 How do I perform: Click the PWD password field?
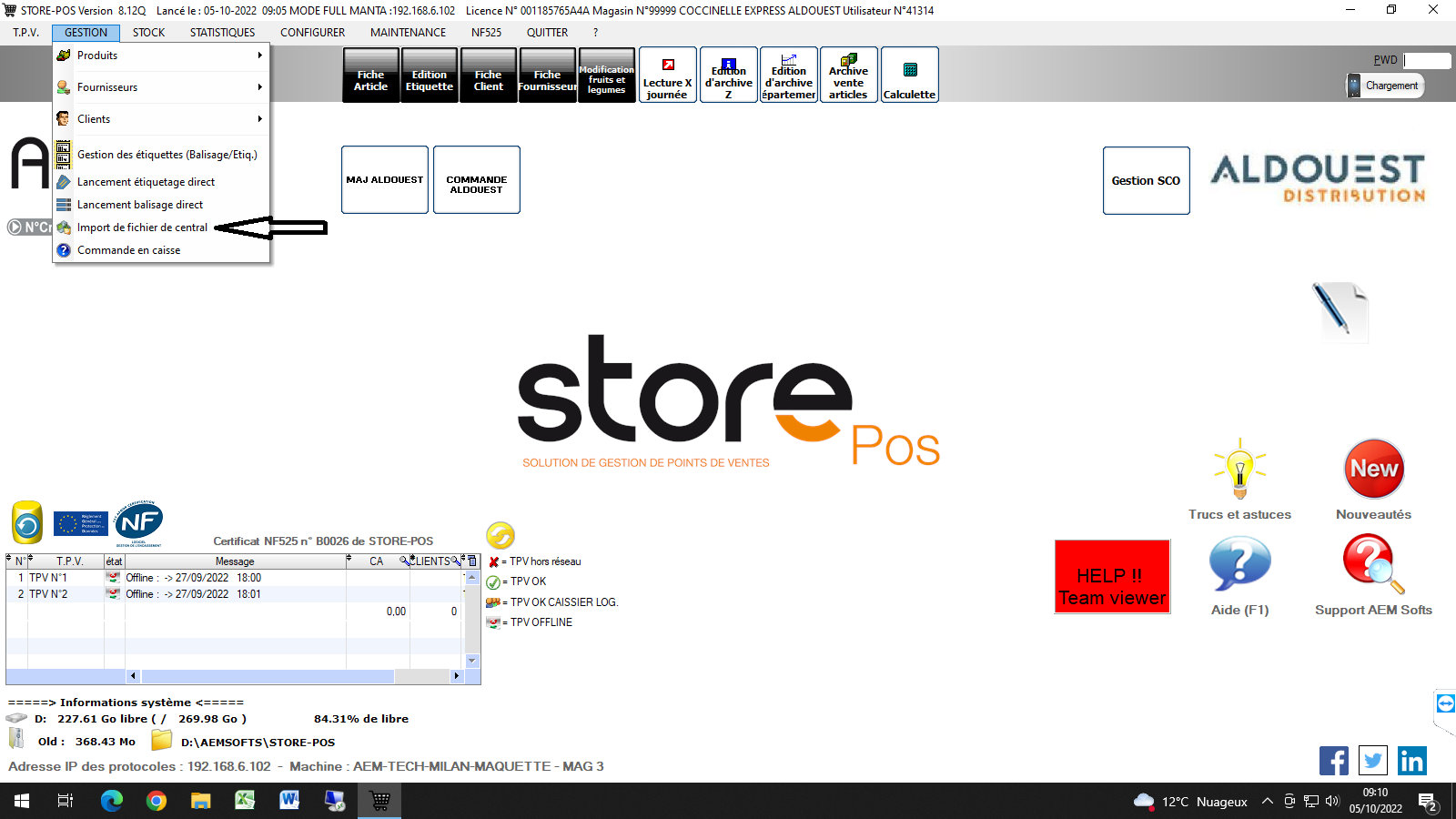point(1427,61)
